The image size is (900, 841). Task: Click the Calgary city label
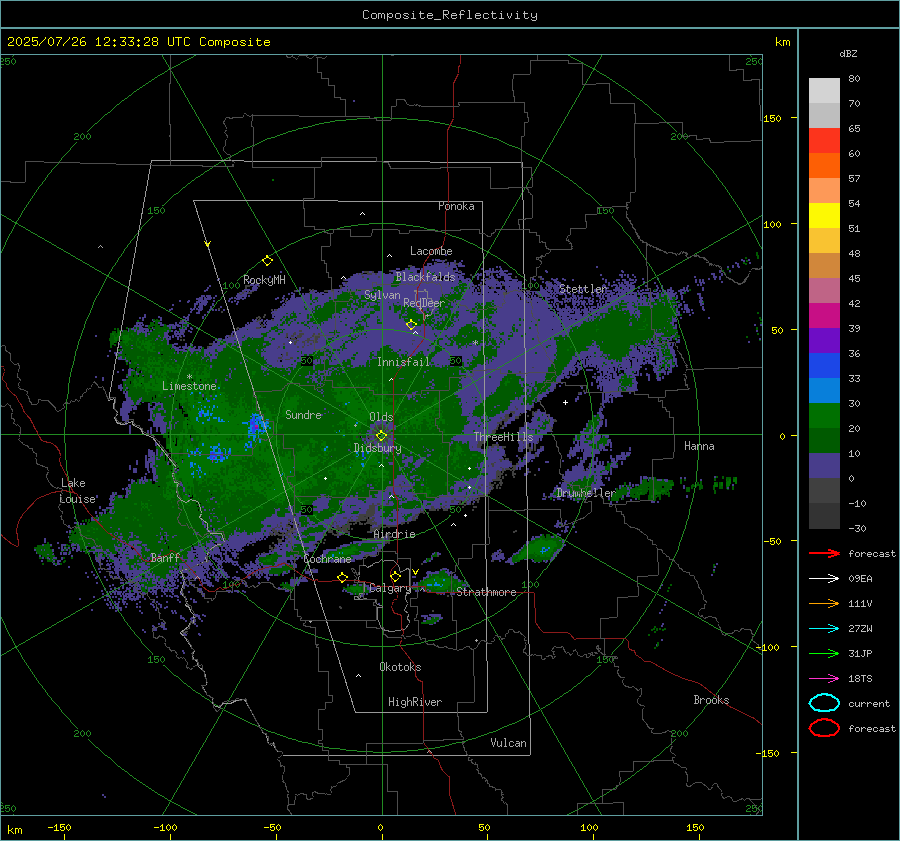(x=390, y=588)
